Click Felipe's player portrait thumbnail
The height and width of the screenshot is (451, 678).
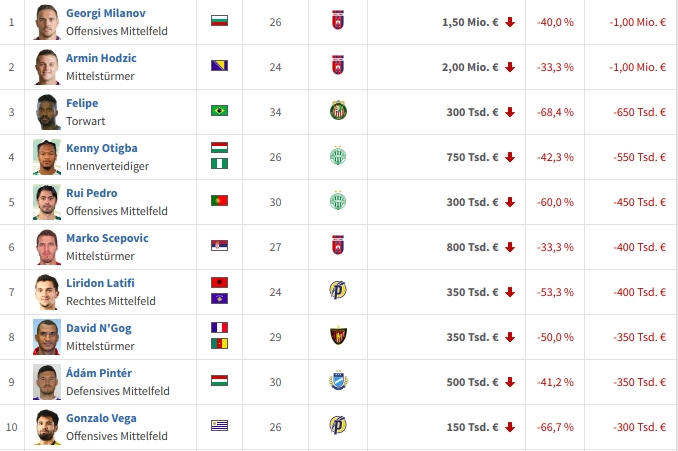(x=46, y=111)
